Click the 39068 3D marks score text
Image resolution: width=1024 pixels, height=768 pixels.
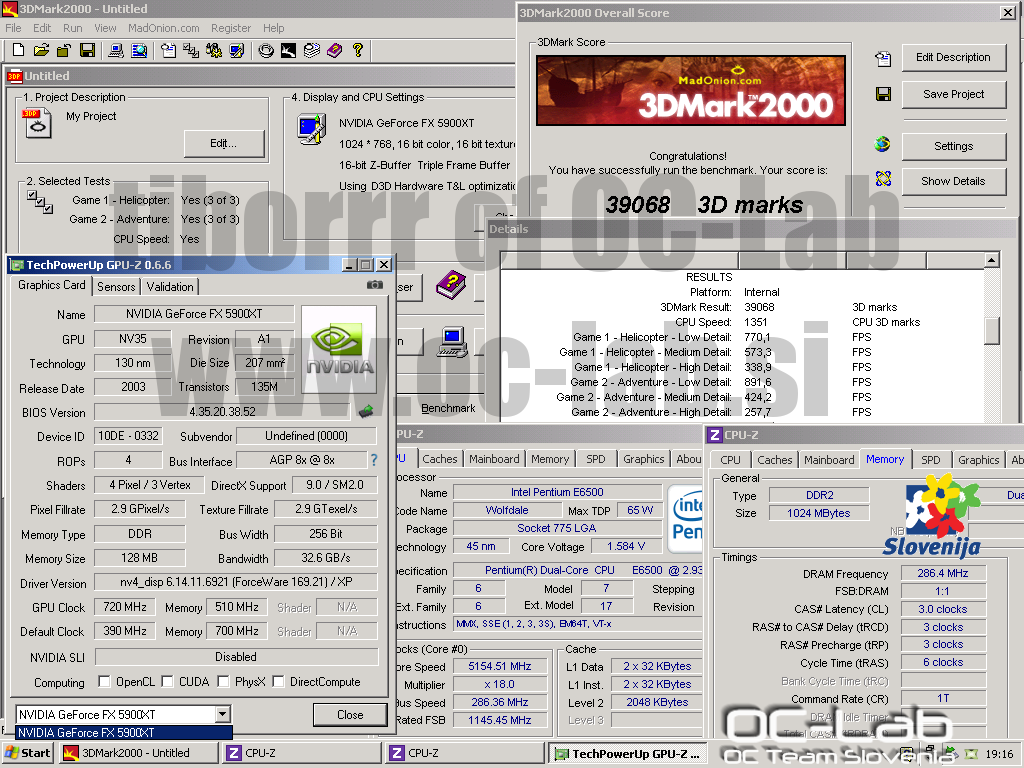pyautogui.click(x=704, y=205)
